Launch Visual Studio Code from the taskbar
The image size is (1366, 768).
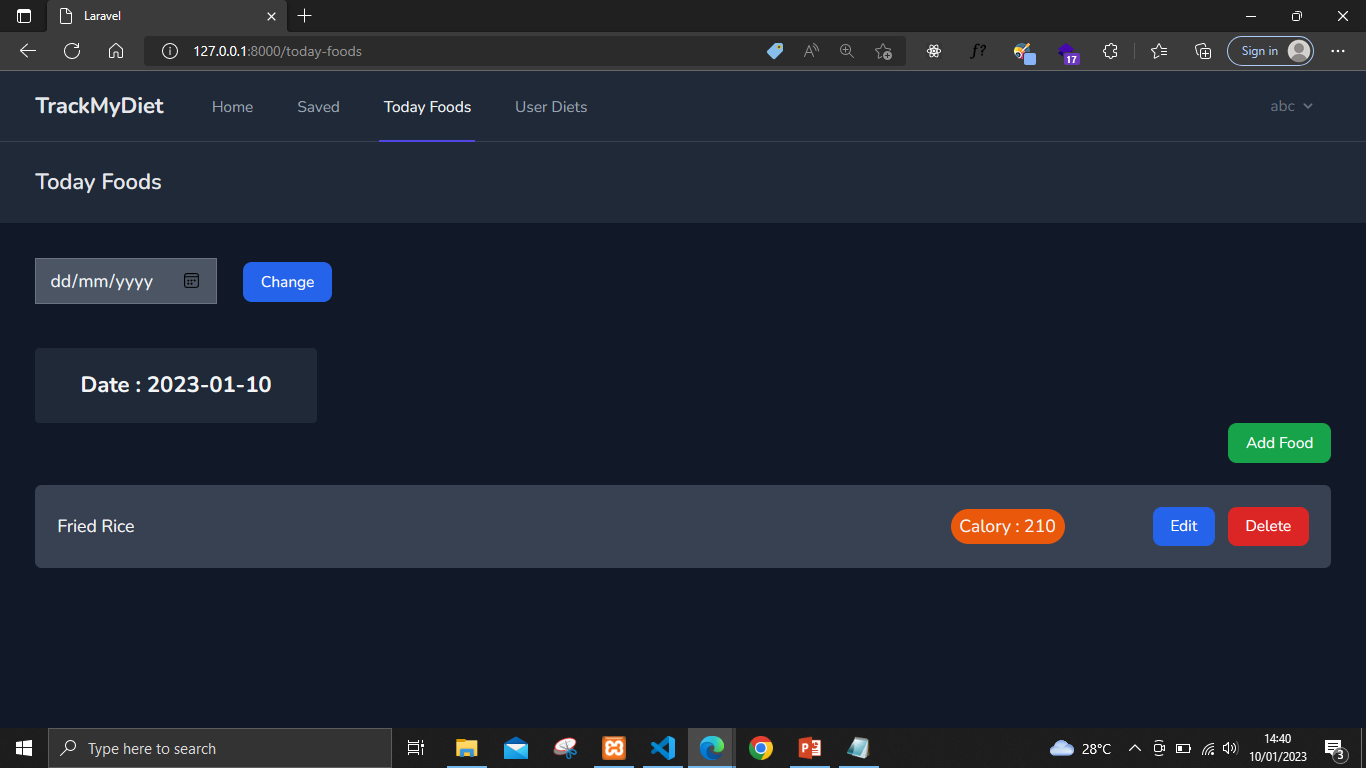tap(662, 747)
